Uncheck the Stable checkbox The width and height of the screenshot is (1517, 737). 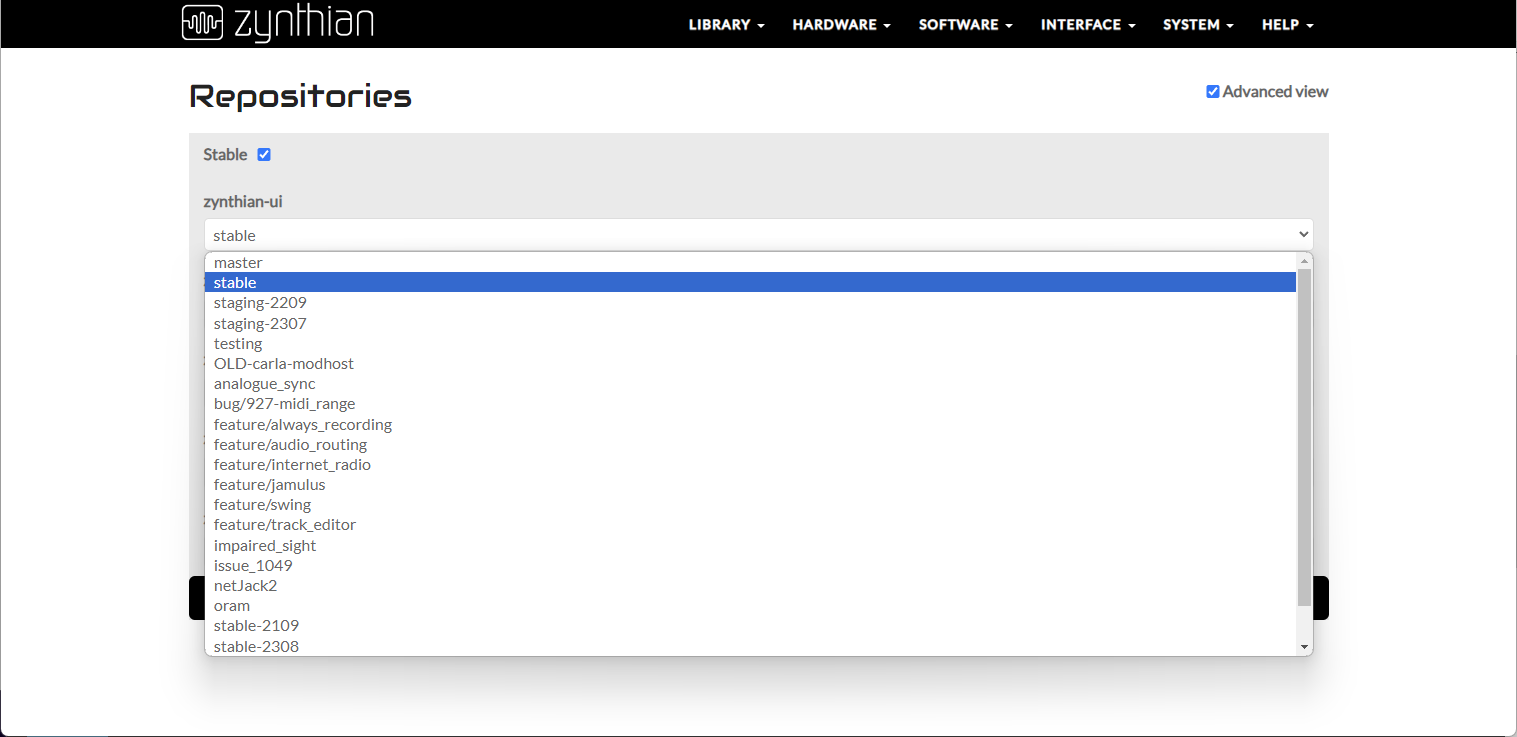[264, 155]
